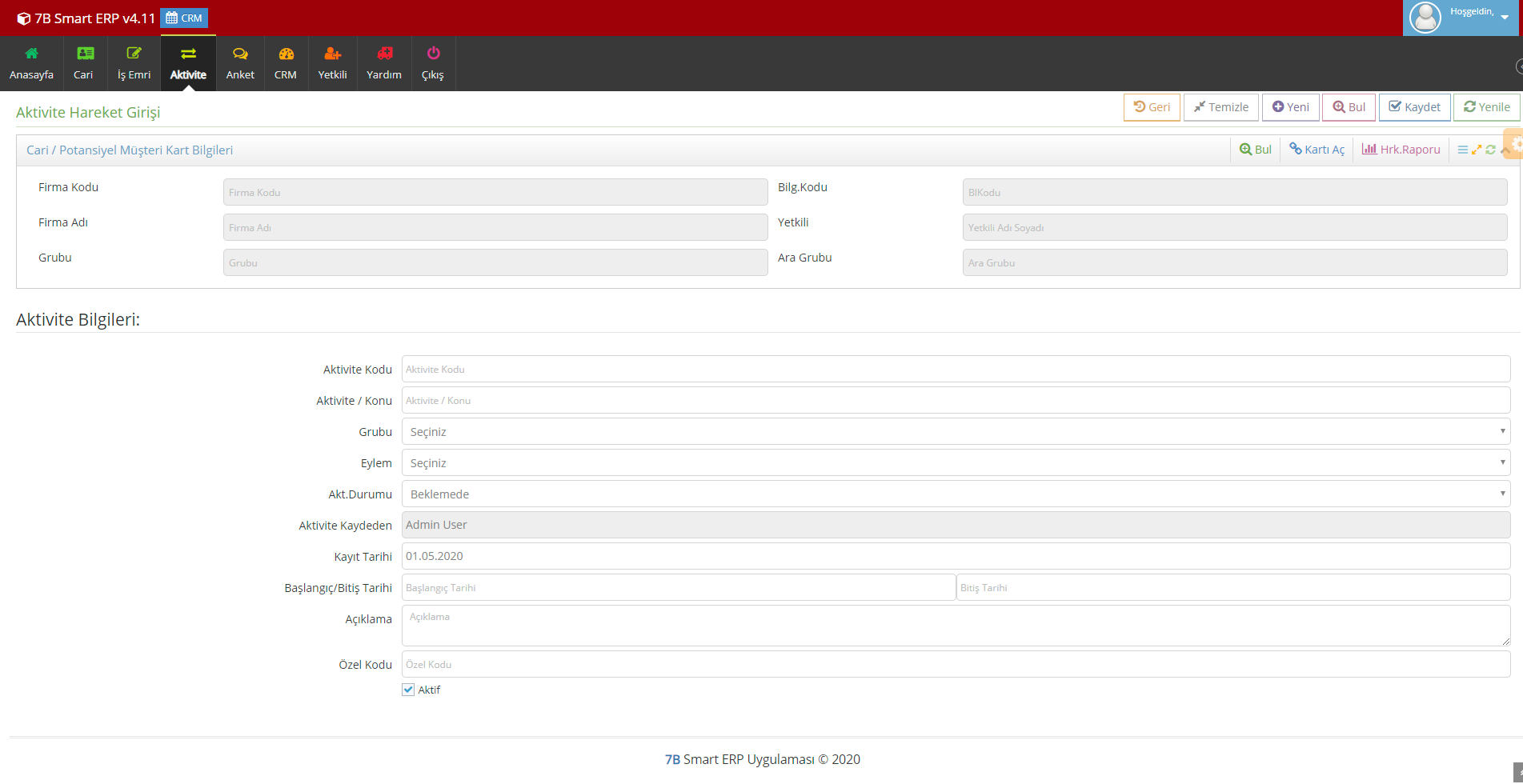1523x784 pixels.
Task: Click the panel Bul magnifier icon
Action: coord(1246,150)
